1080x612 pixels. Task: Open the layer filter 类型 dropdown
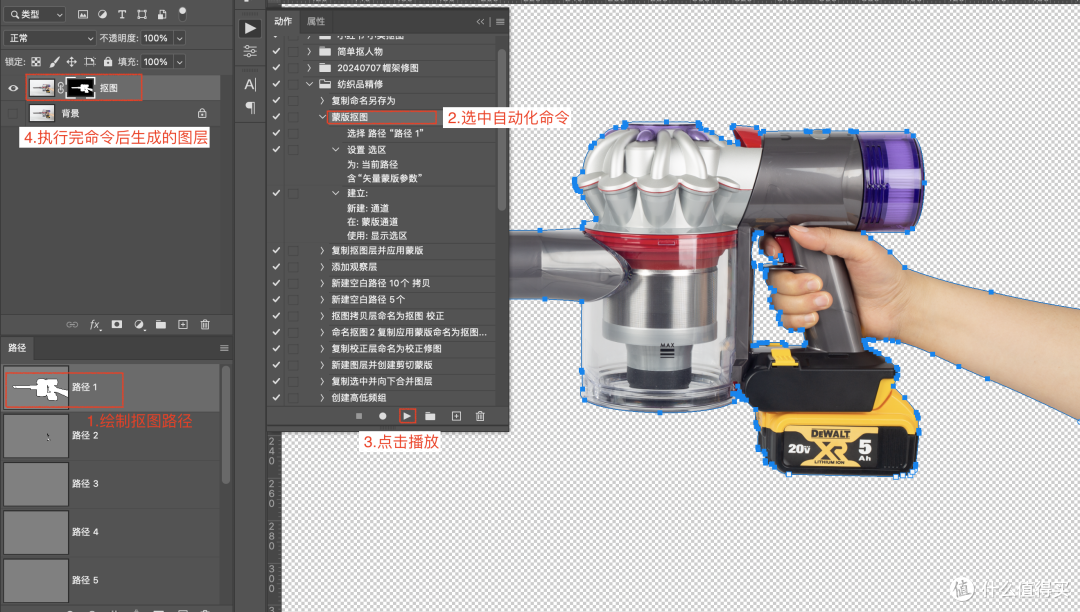point(34,14)
